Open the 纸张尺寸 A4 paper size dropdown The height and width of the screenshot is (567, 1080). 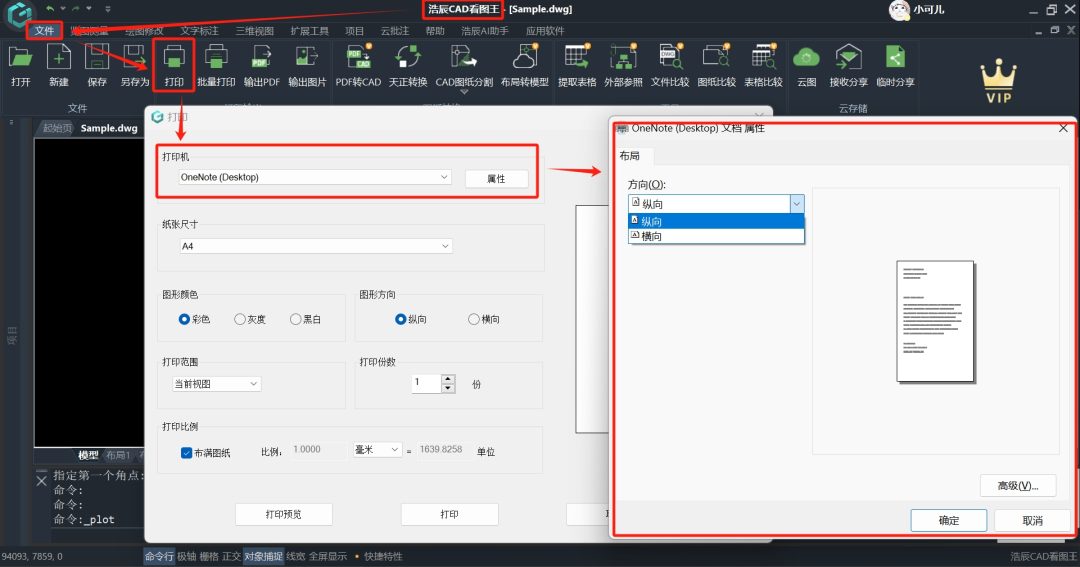pos(315,246)
